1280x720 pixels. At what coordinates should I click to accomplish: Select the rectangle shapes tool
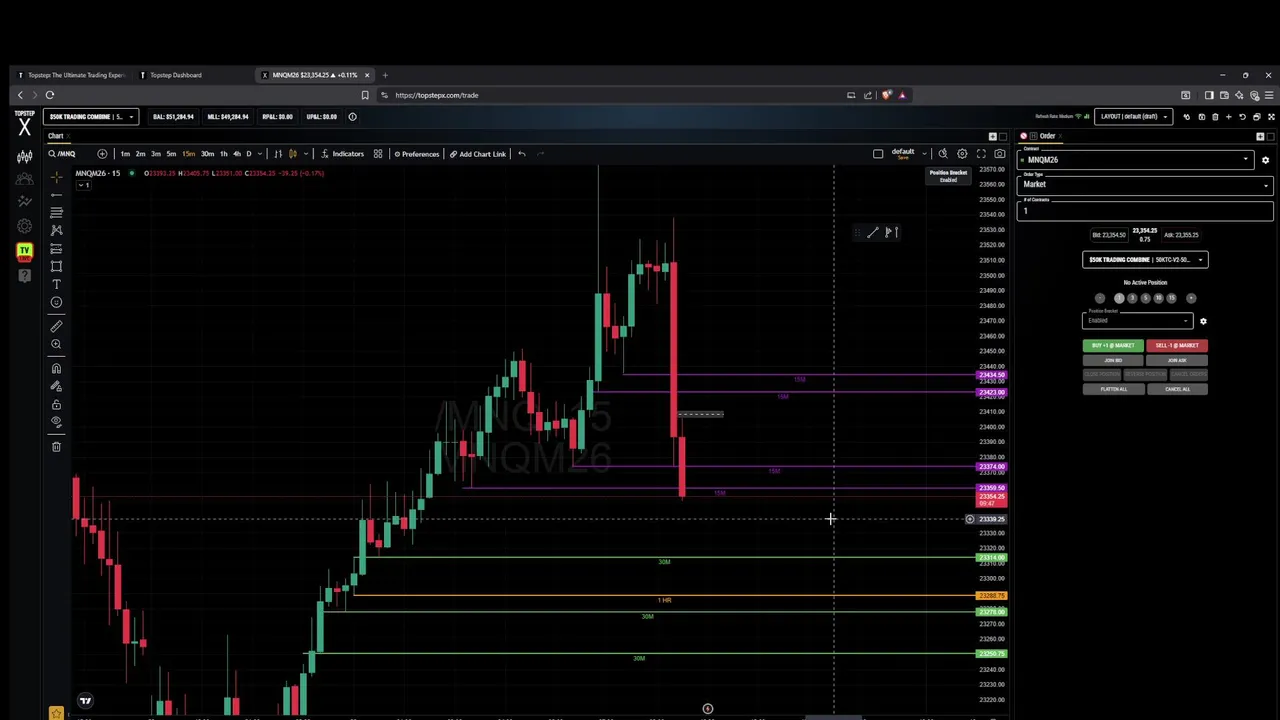pyautogui.click(x=56, y=266)
